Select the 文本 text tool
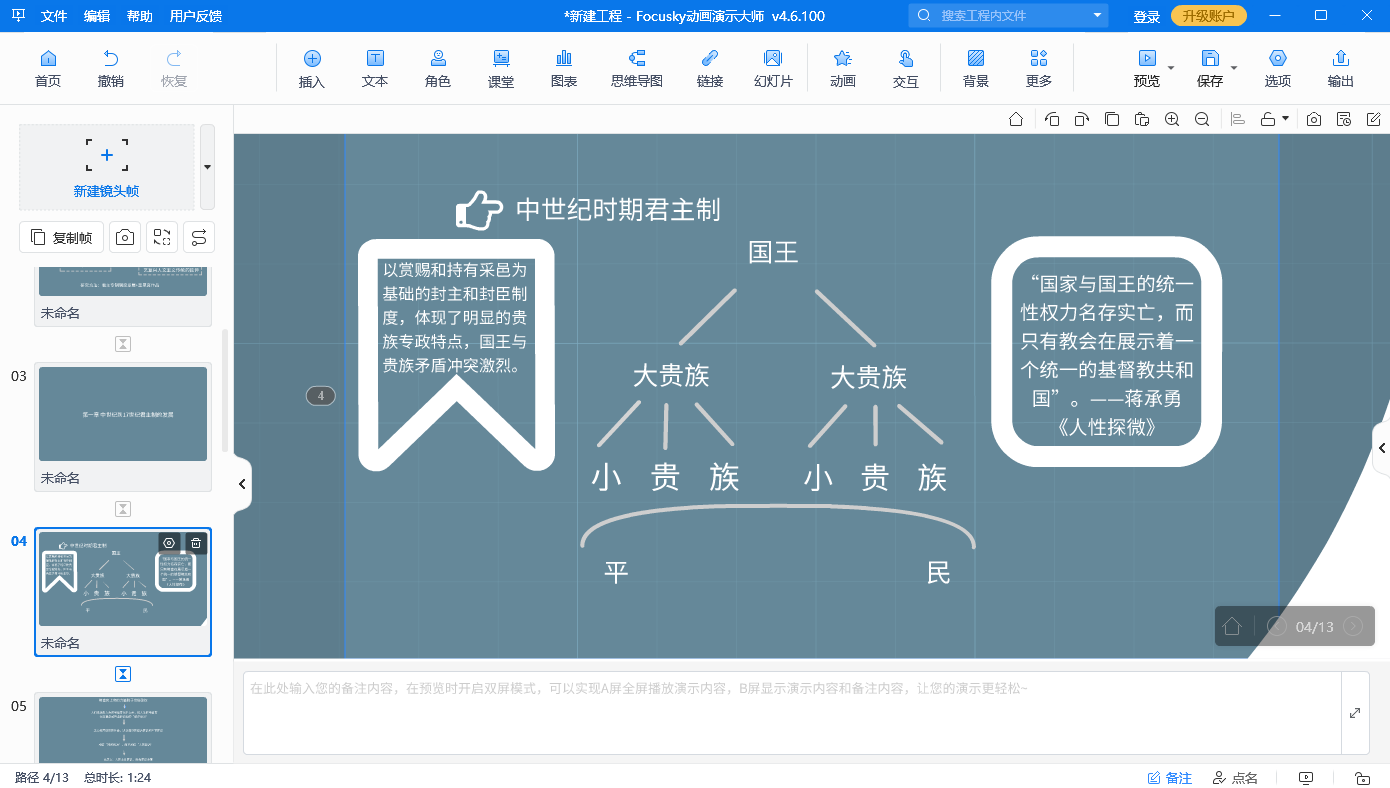The image size is (1390, 788). point(375,68)
